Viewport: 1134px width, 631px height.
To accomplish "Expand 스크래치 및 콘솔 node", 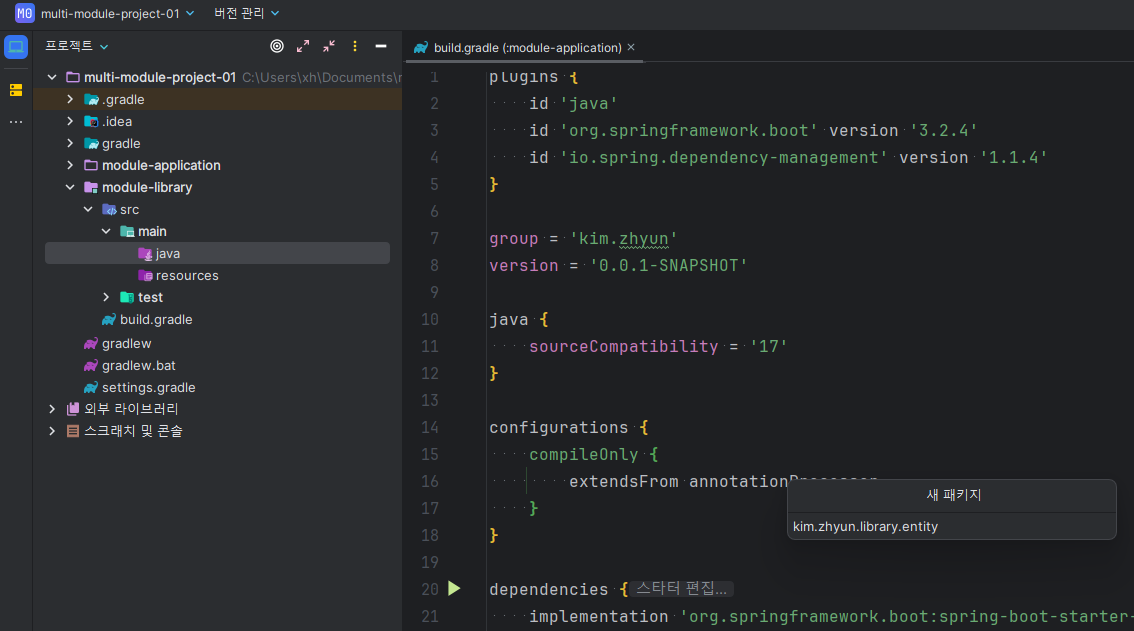I will [52, 431].
